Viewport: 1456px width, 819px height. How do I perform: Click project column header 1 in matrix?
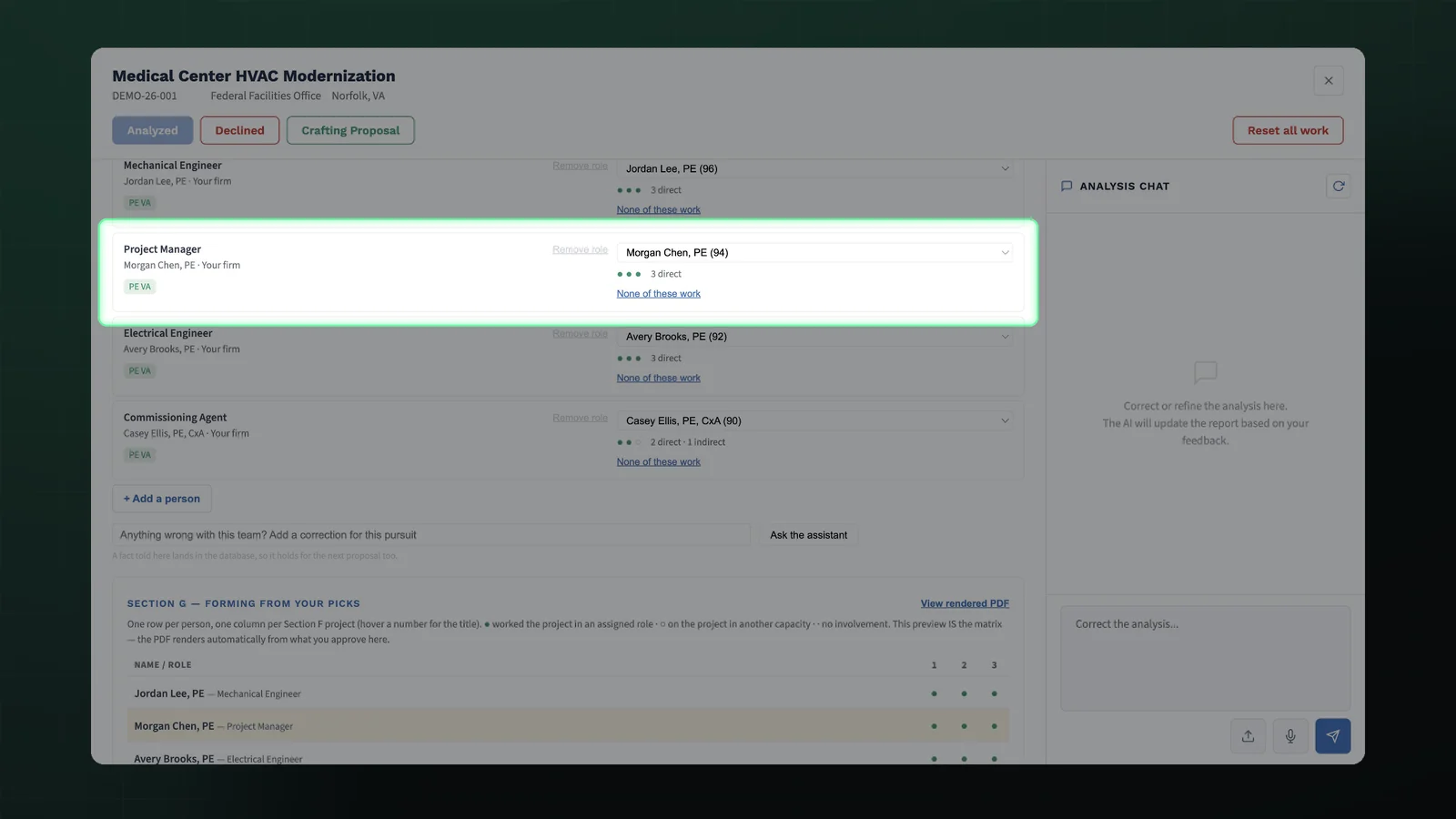pyautogui.click(x=934, y=665)
